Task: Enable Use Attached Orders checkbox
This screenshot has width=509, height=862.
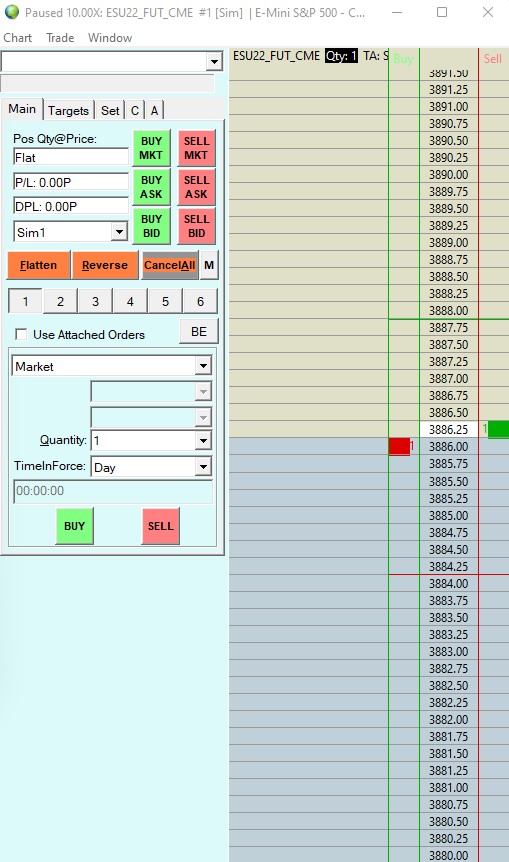Action: 21,334
